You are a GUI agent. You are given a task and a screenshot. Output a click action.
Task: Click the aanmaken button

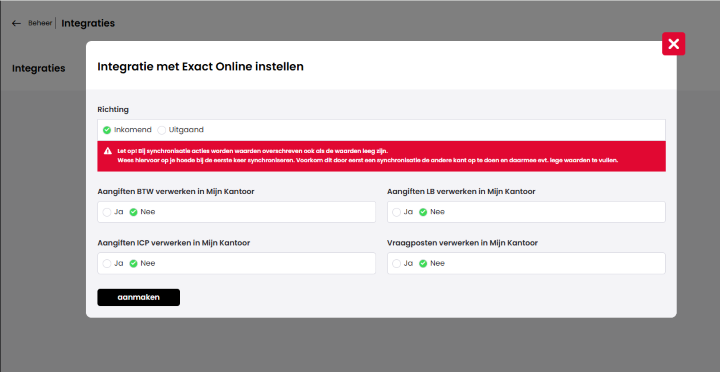139,297
